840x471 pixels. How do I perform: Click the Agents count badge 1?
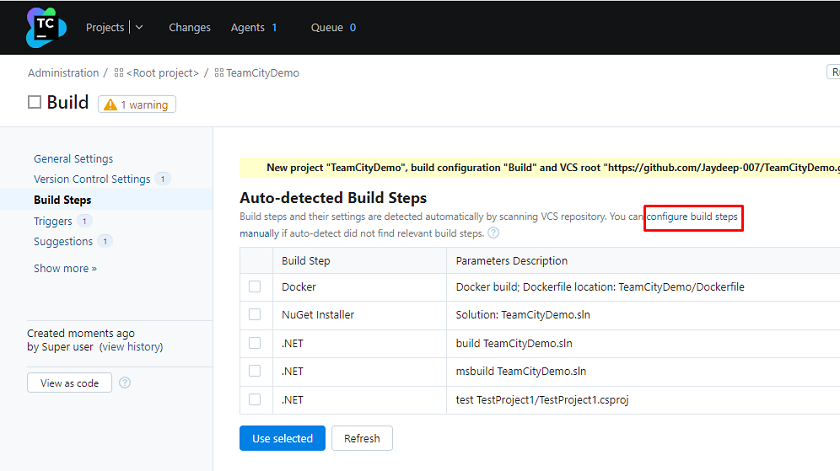(274, 27)
